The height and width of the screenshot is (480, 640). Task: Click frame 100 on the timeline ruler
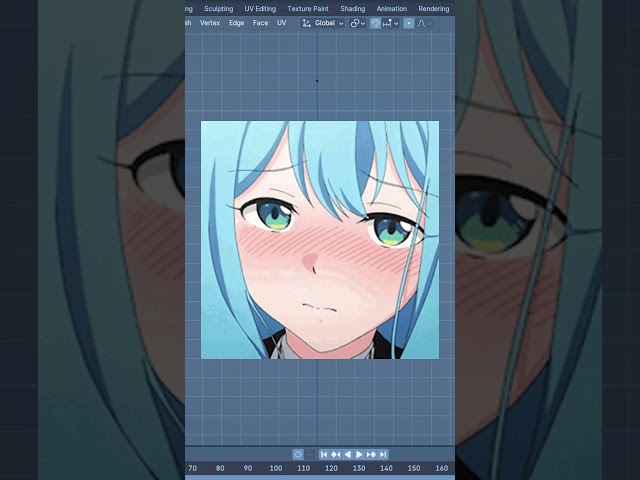276,468
